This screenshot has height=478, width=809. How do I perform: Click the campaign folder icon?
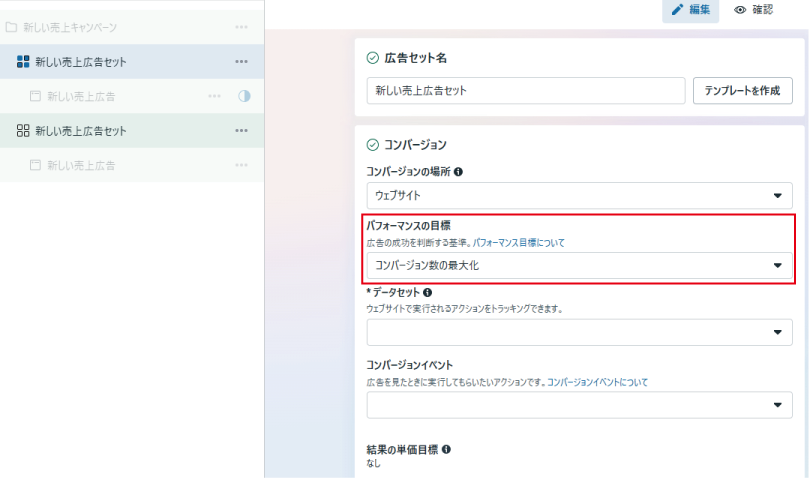pyautogui.click(x=12, y=27)
